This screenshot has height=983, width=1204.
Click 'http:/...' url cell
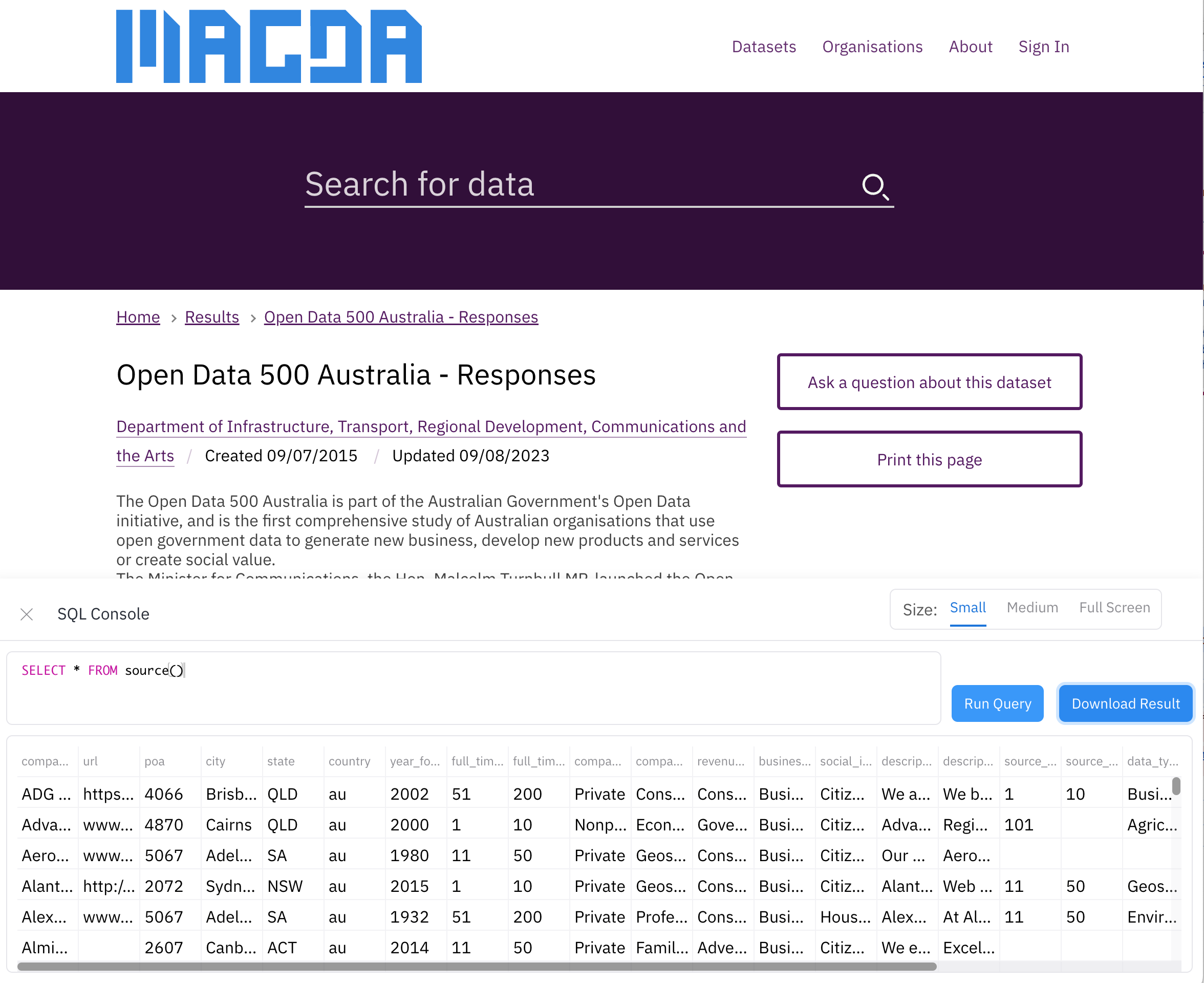109,886
